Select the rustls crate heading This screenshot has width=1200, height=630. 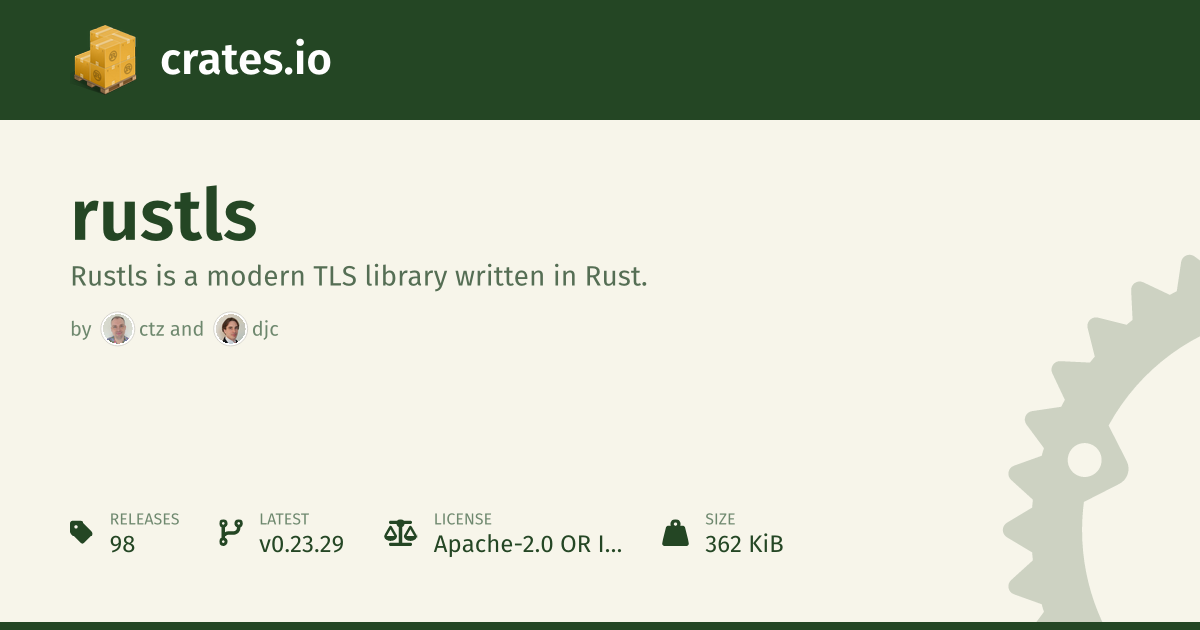tap(164, 216)
